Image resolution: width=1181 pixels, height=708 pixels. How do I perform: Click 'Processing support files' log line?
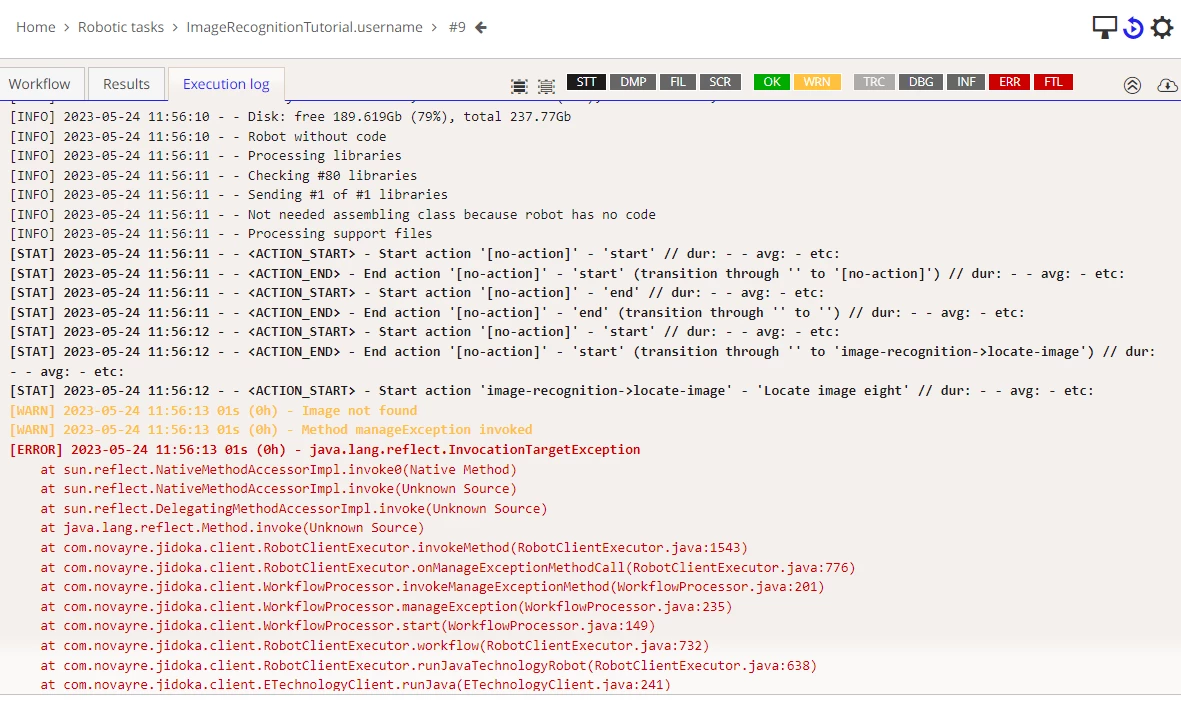coord(221,233)
